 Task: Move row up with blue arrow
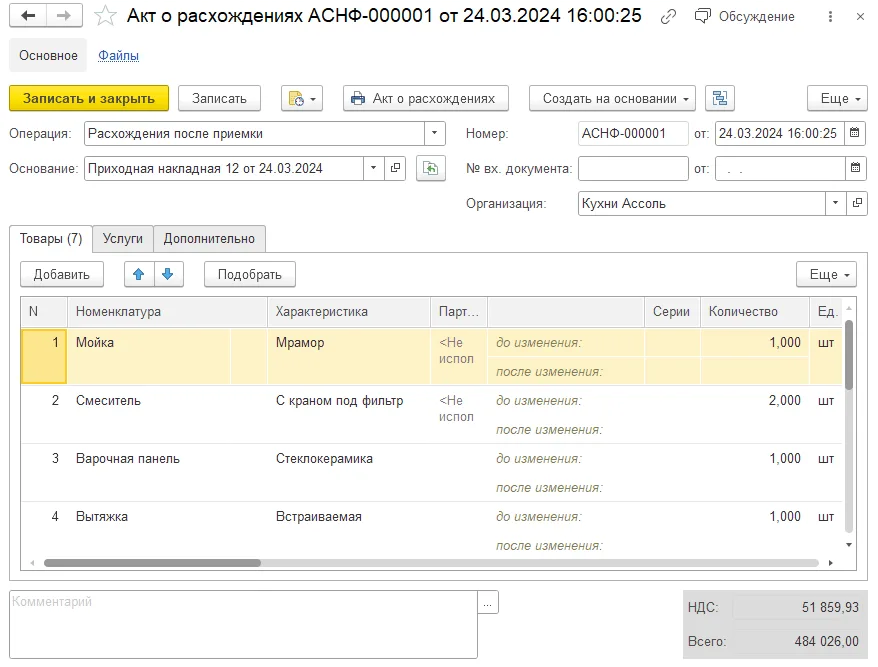(x=139, y=274)
